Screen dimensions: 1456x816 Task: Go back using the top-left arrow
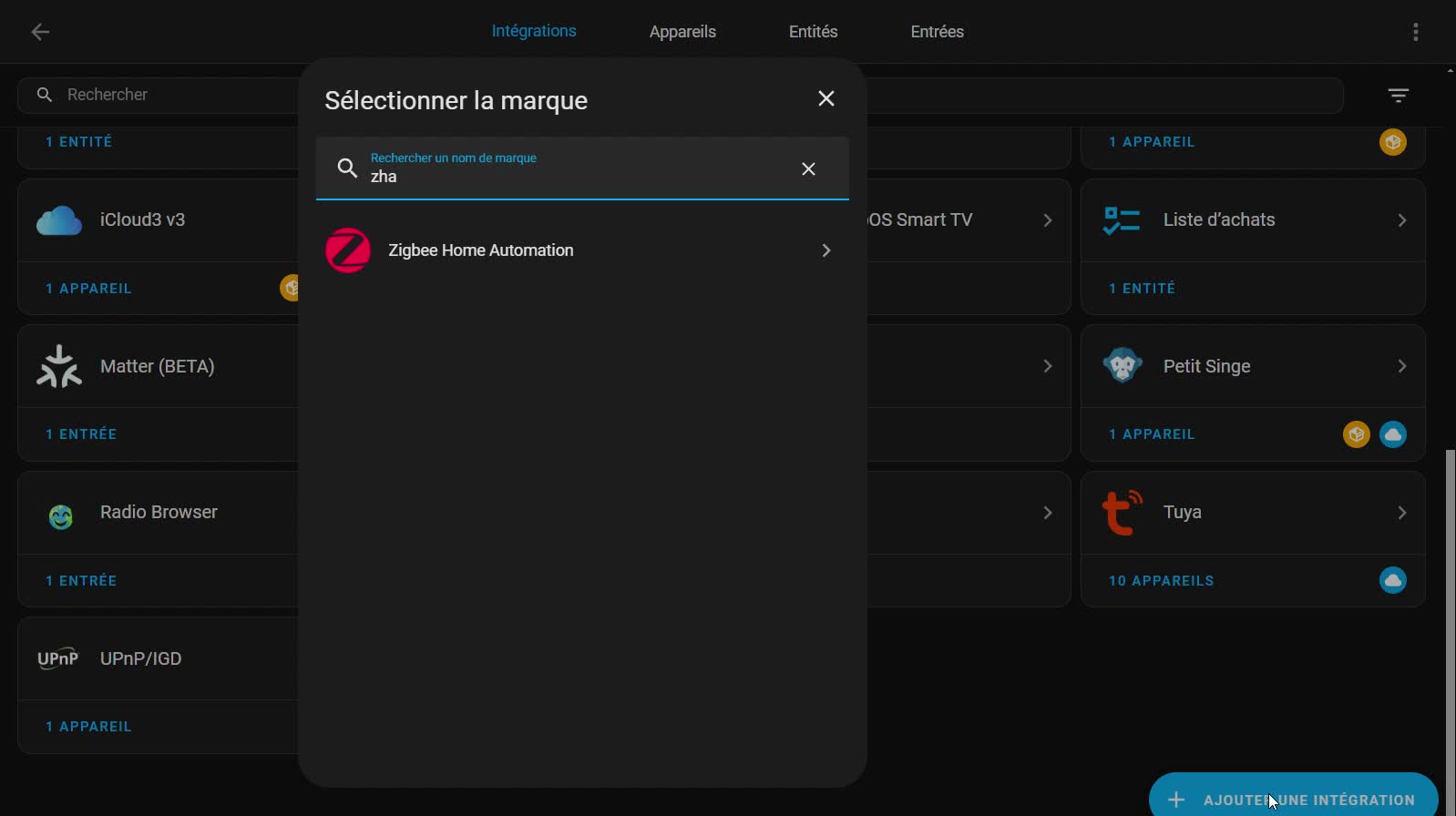[40, 32]
